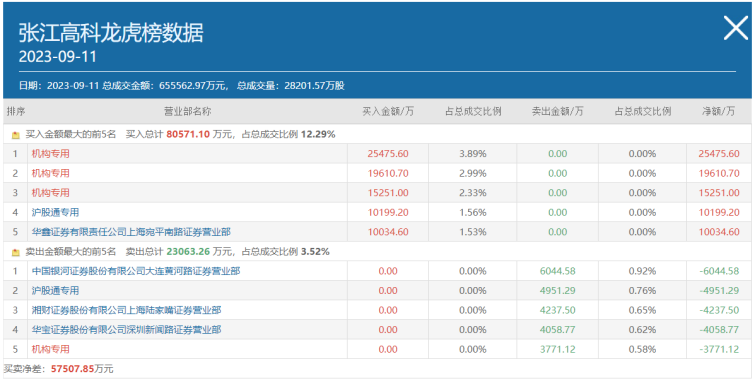The image size is (755, 381).
Task: Click the 营业部名称 column header
Action: pyautogui.click(x=188, y=112)
